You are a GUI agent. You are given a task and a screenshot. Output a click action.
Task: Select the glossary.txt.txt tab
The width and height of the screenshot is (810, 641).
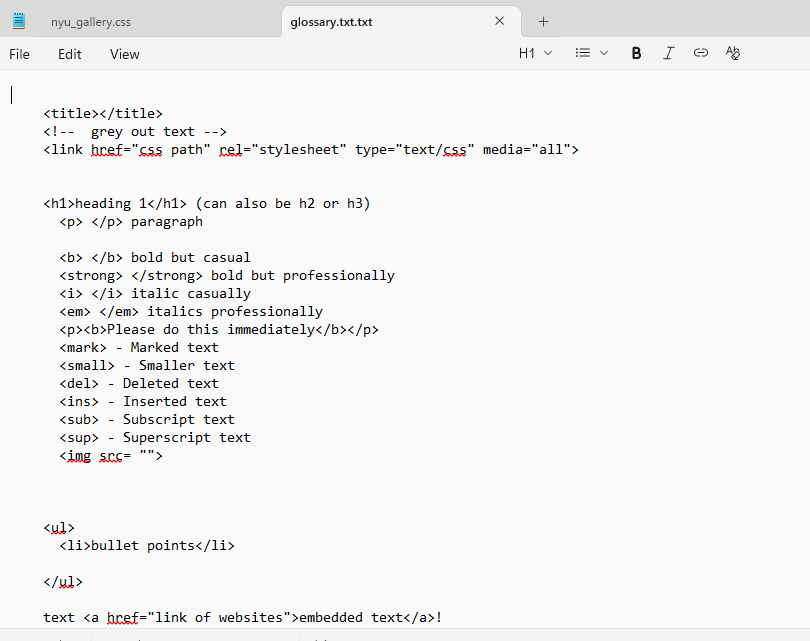tap(330, 19)
